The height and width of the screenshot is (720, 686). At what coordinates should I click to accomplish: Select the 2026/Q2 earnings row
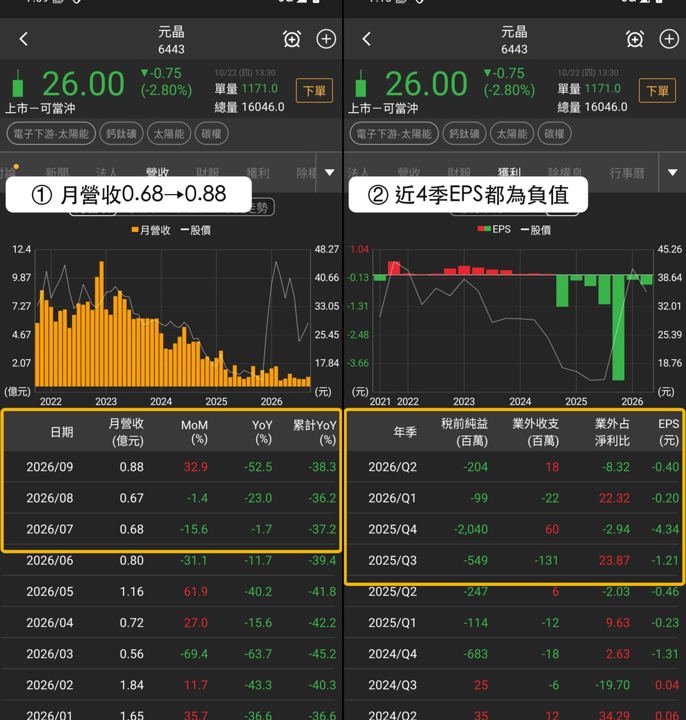(514, 467)
